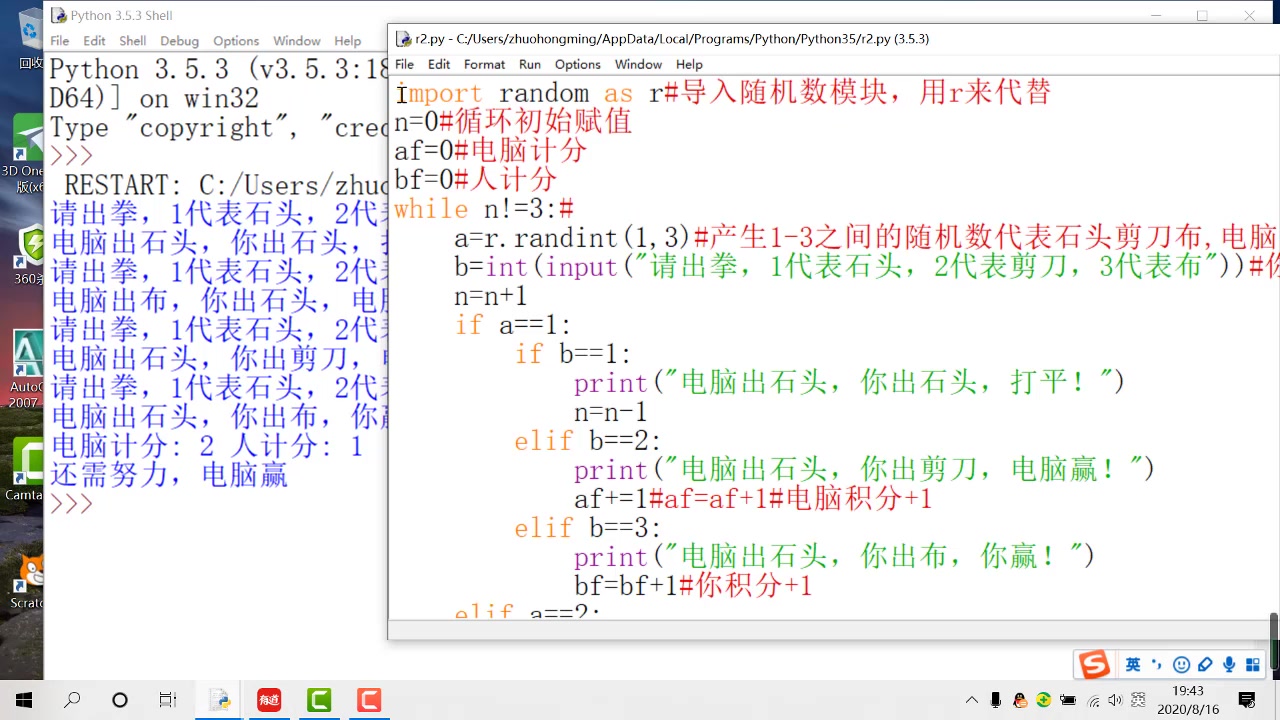Open the Shell menu in Python Shell
Image resolution: width=1280 pixels, height=720 pixels.
point(131,41)
